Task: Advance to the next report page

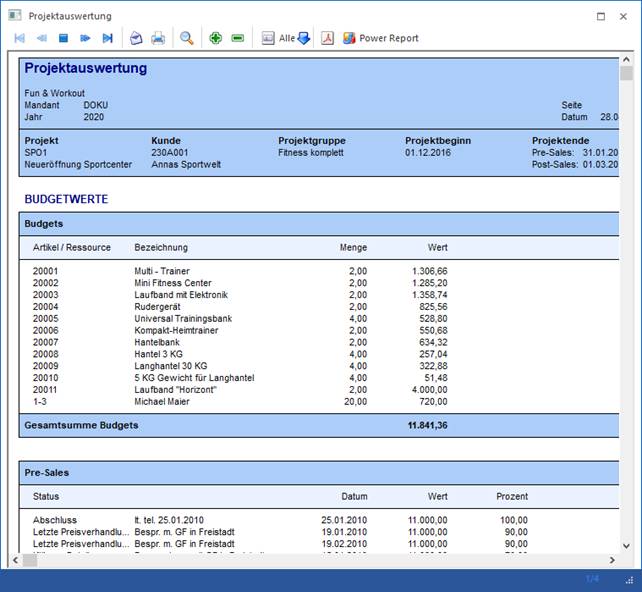Action: coord(85,38)
